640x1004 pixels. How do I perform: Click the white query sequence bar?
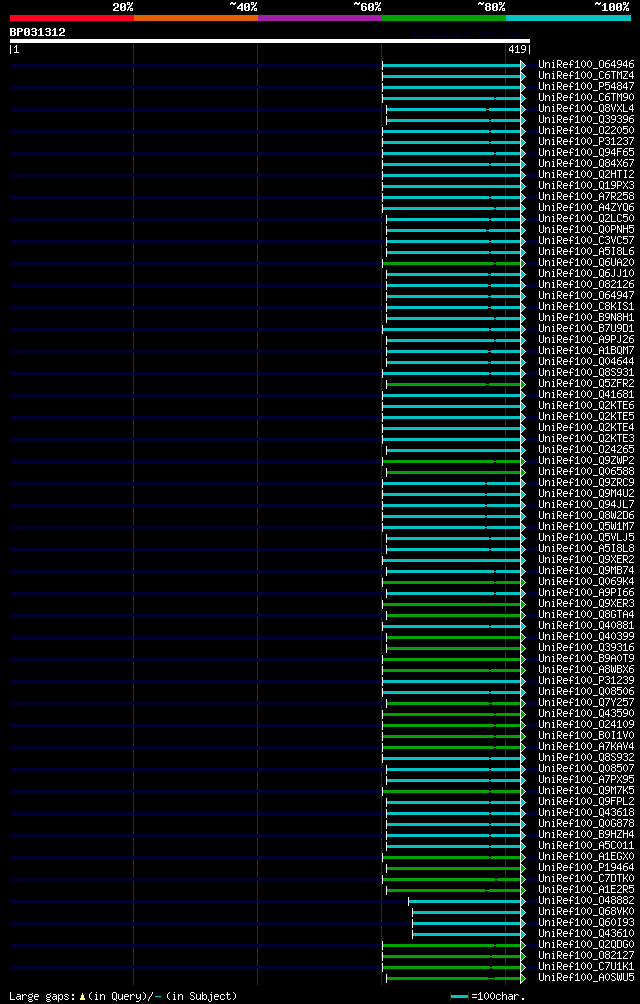pyautogui.click(x=269, y=41)
